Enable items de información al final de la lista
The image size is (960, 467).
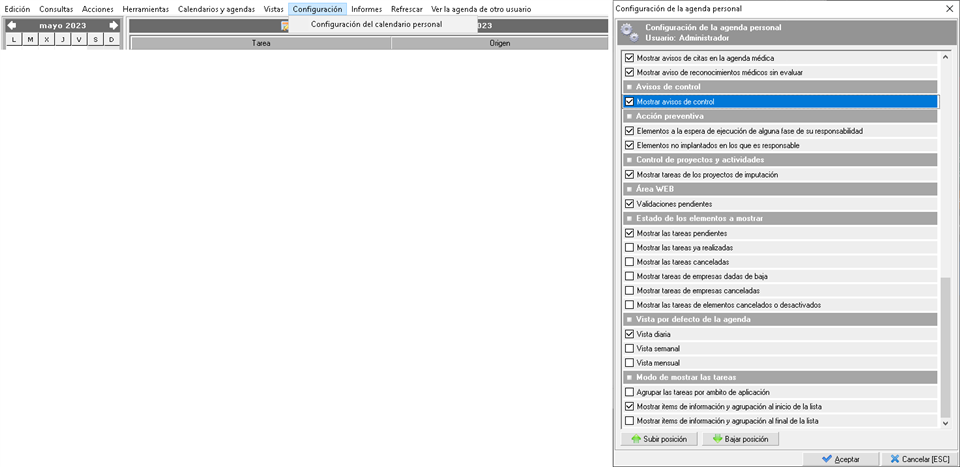[629, 421]
